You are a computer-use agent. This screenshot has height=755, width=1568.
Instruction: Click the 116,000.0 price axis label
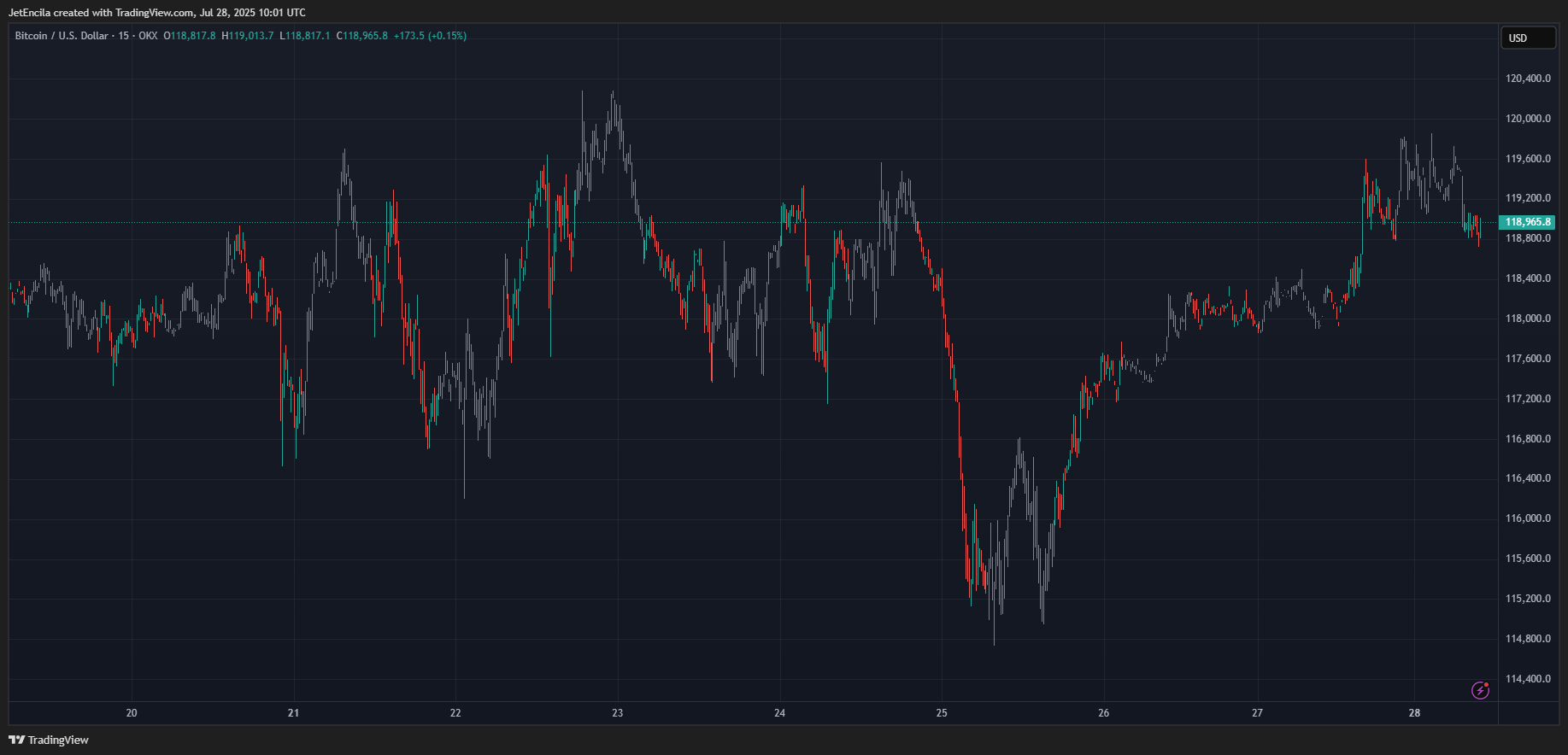pyautogui.click(x=1528, y=518)
